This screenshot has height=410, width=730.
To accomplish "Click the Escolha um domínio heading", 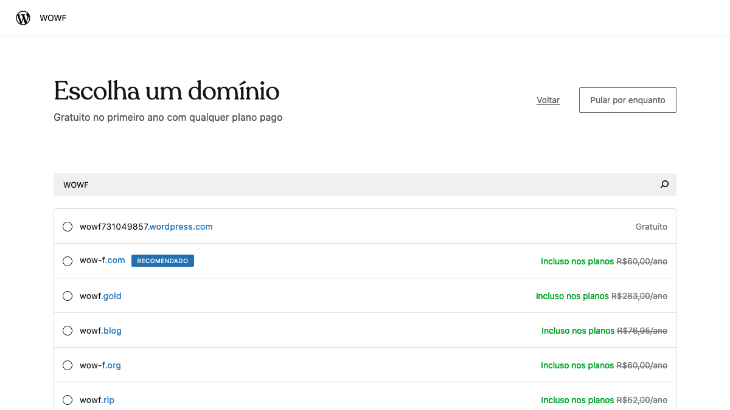I will click(166, 91).
